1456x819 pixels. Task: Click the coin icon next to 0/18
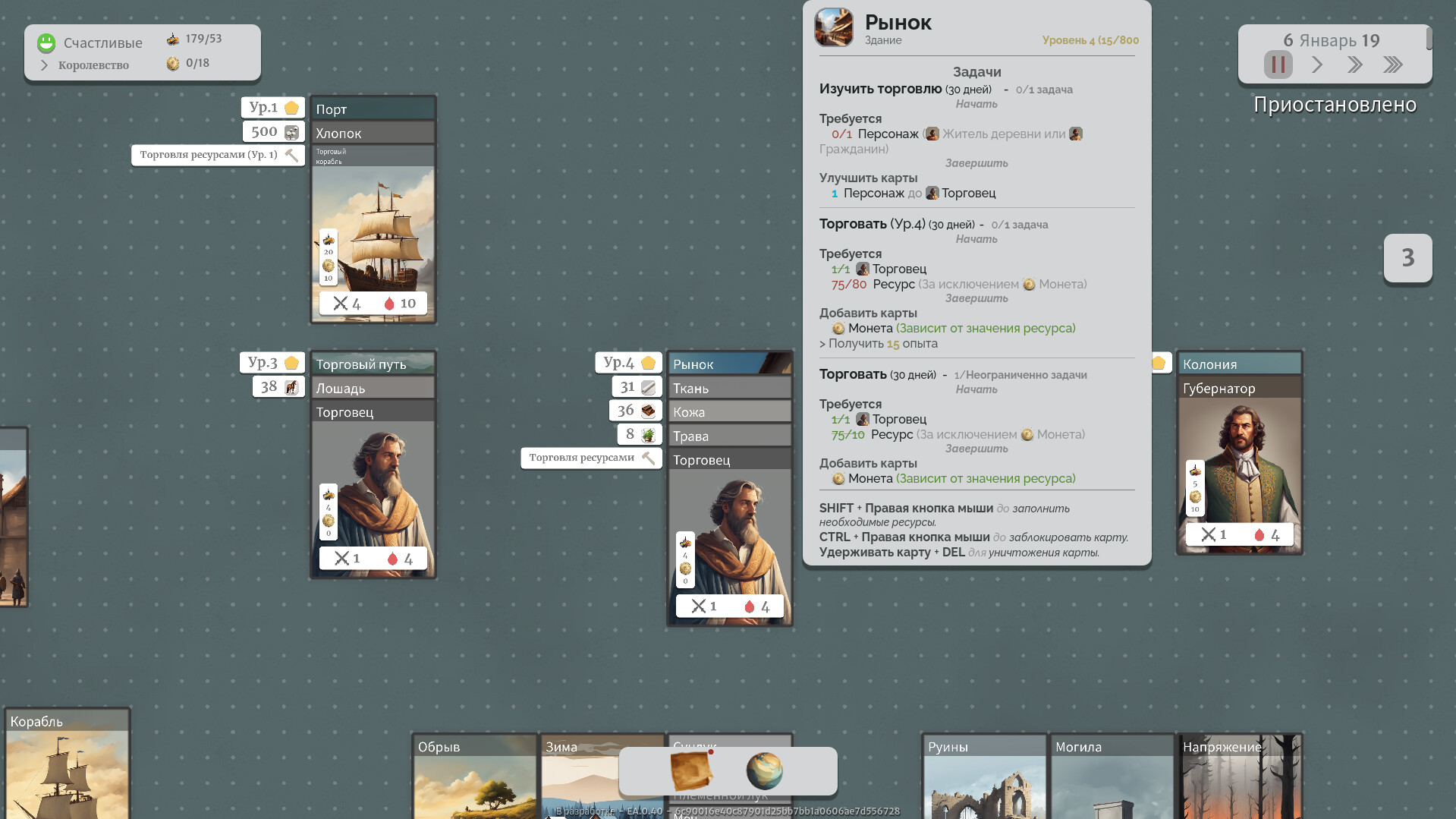[x=173, y=63]
